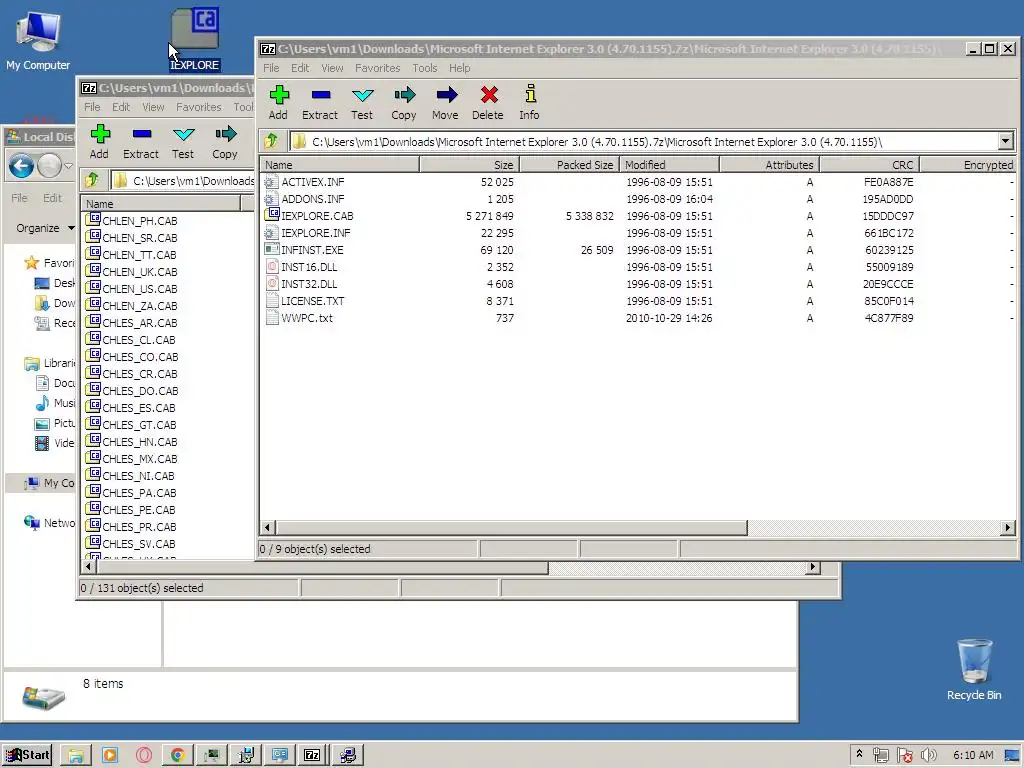The width and height of the screenshot is (1024, 768).
Task: Select CHLES_AR.CAB in back window
Action: 132,323
